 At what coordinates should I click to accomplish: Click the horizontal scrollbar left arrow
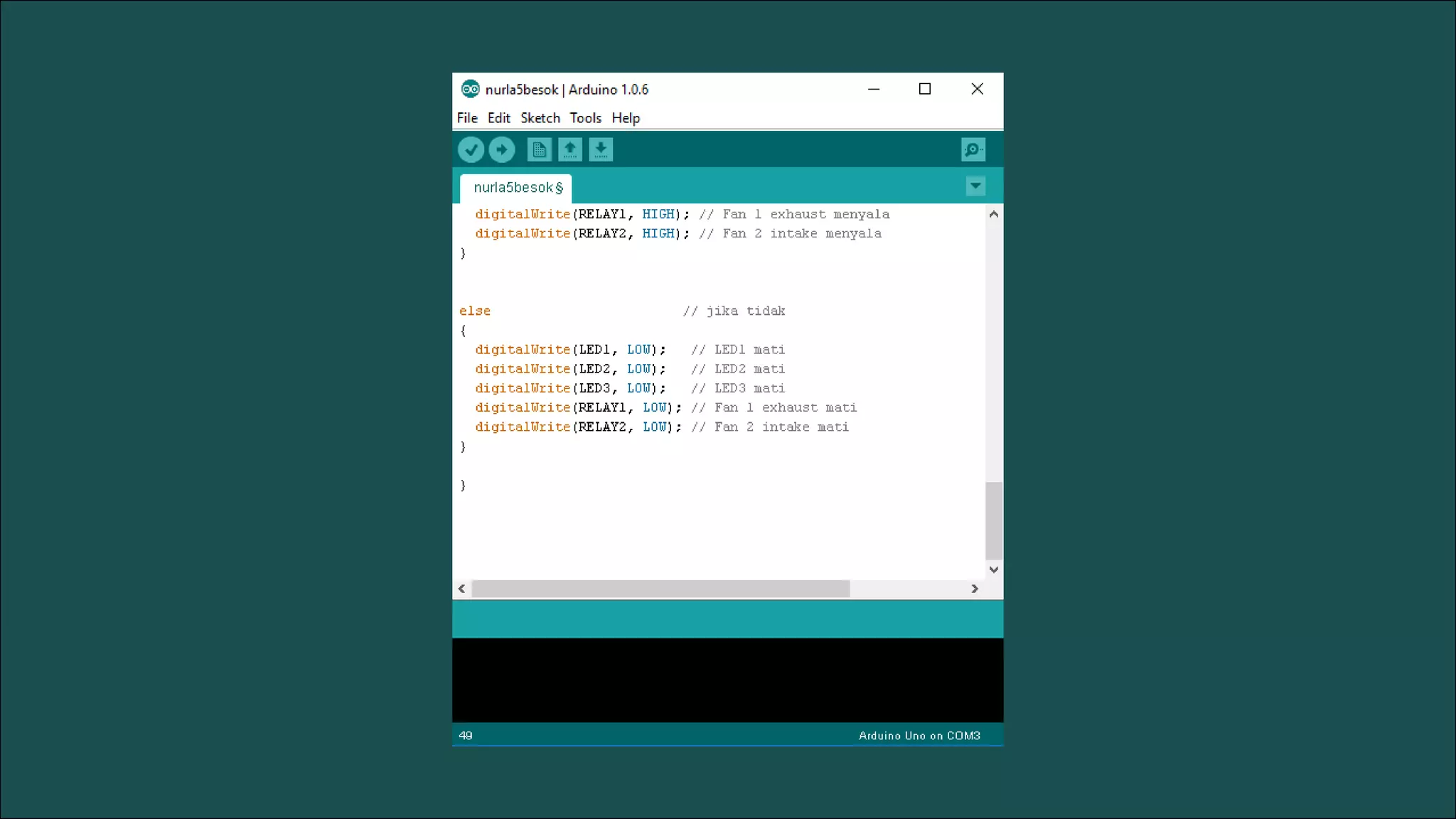point(462,589)
